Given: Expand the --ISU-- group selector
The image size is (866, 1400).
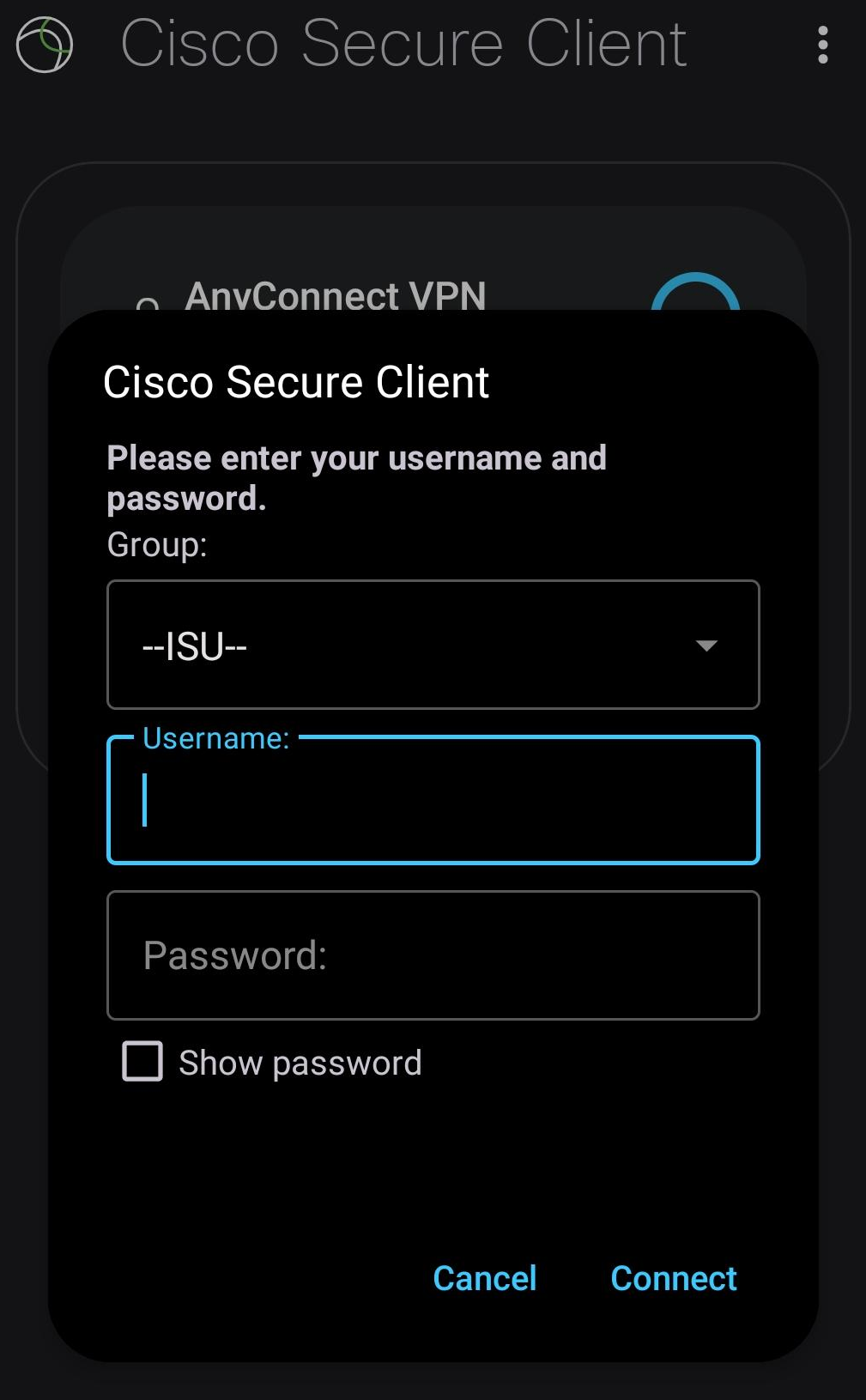Looking at the screenshot, I should pyautogui.click(x=433, y=645).
